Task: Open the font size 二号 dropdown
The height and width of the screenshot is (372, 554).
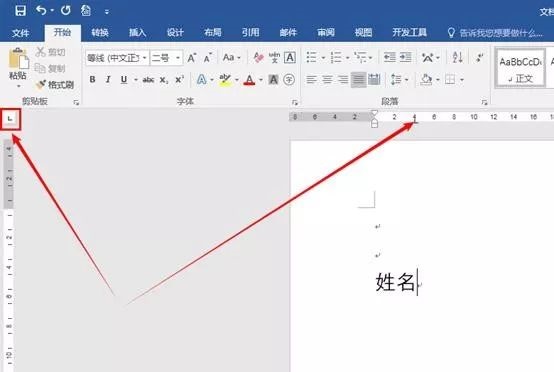Action: point(178,58)
